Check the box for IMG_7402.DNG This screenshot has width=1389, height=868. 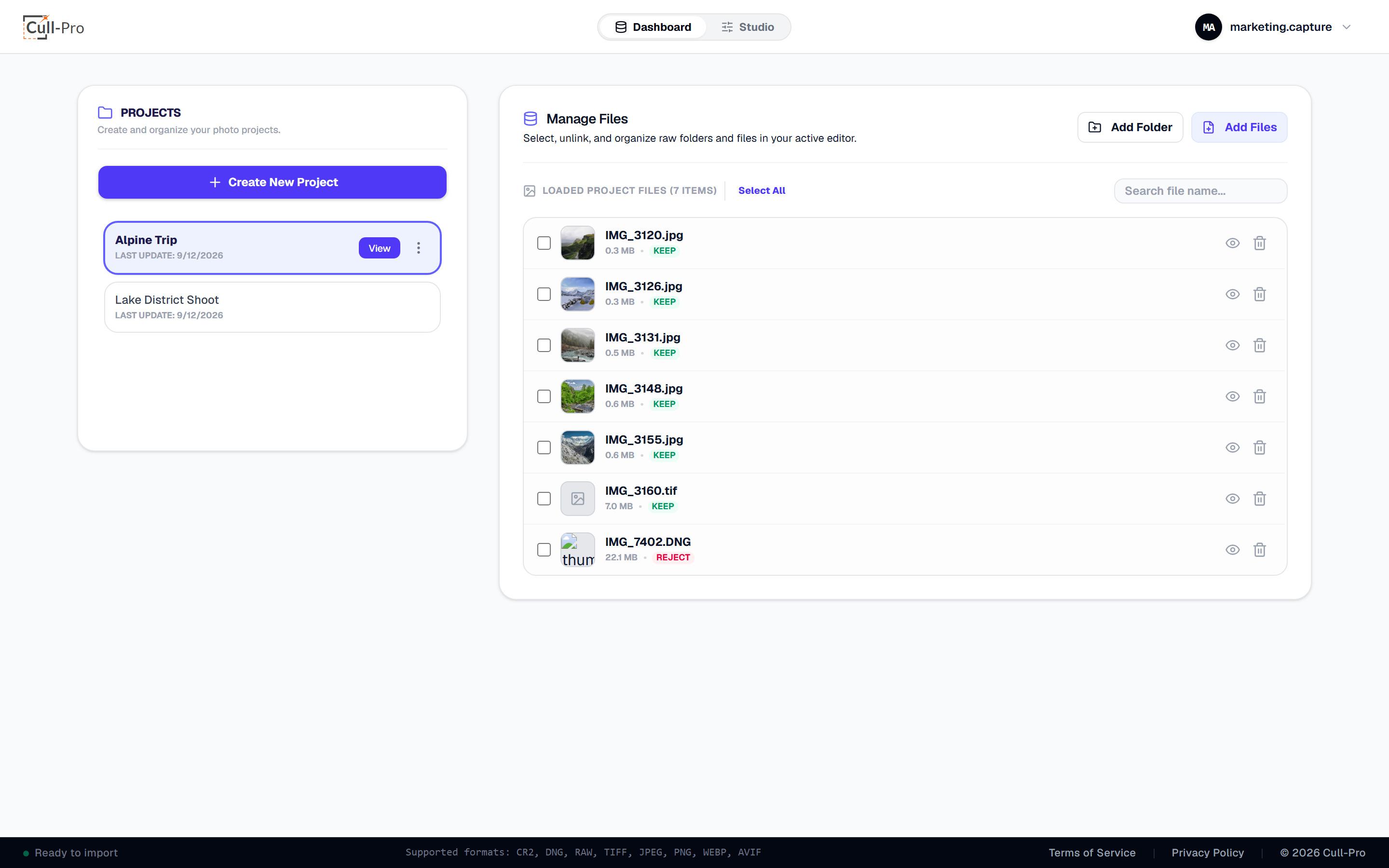(544, 549)
